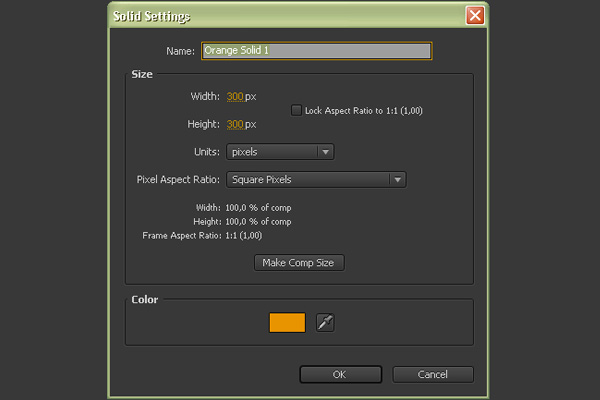Image resolution: width=600 pixels, height=400 pixels.
Task: Cancel the Solid Settings dialog
Action: tap(433, 374)
